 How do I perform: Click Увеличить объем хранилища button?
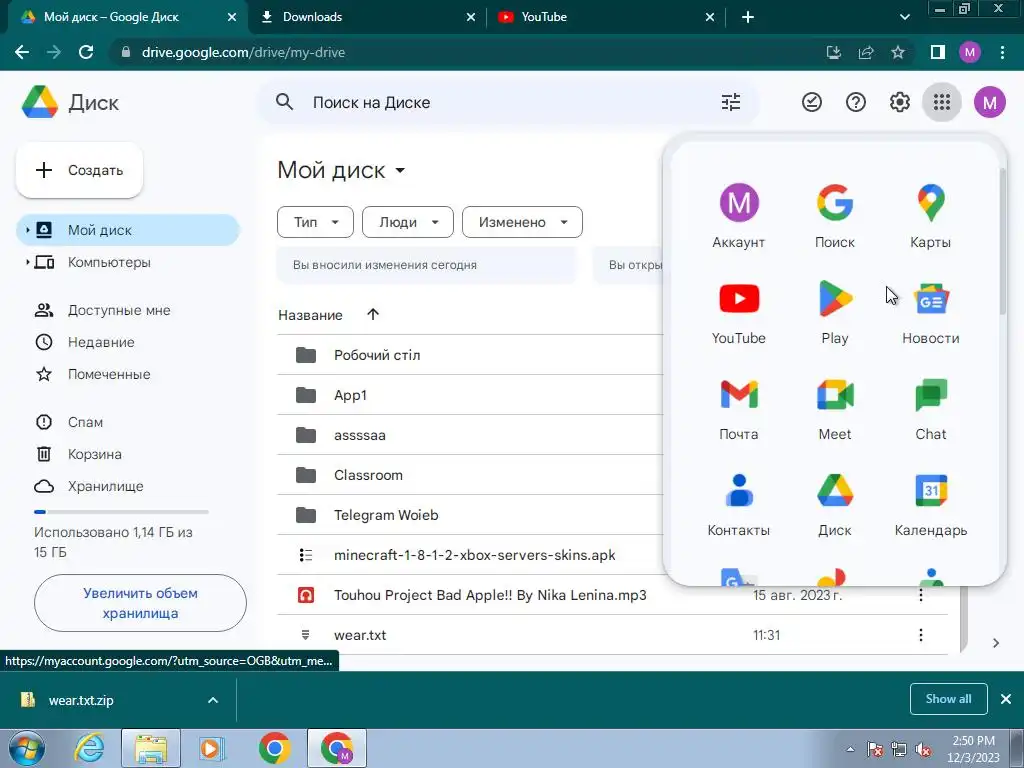pyautogui.click(x=140, y=603)
